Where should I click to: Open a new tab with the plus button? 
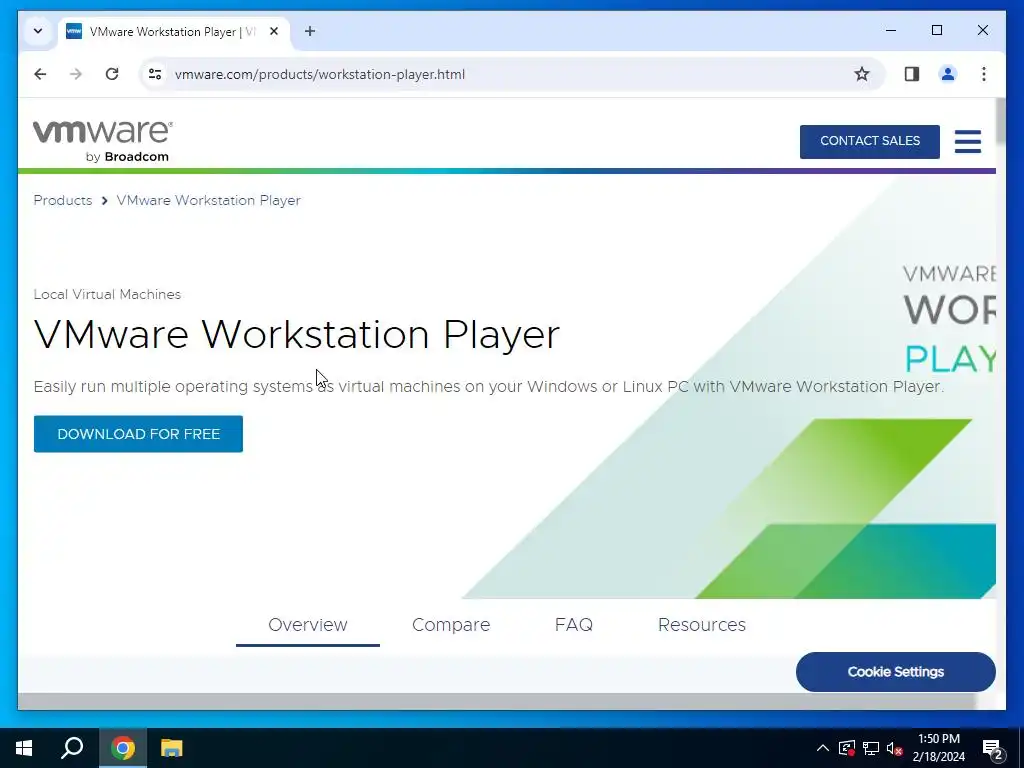310,31
